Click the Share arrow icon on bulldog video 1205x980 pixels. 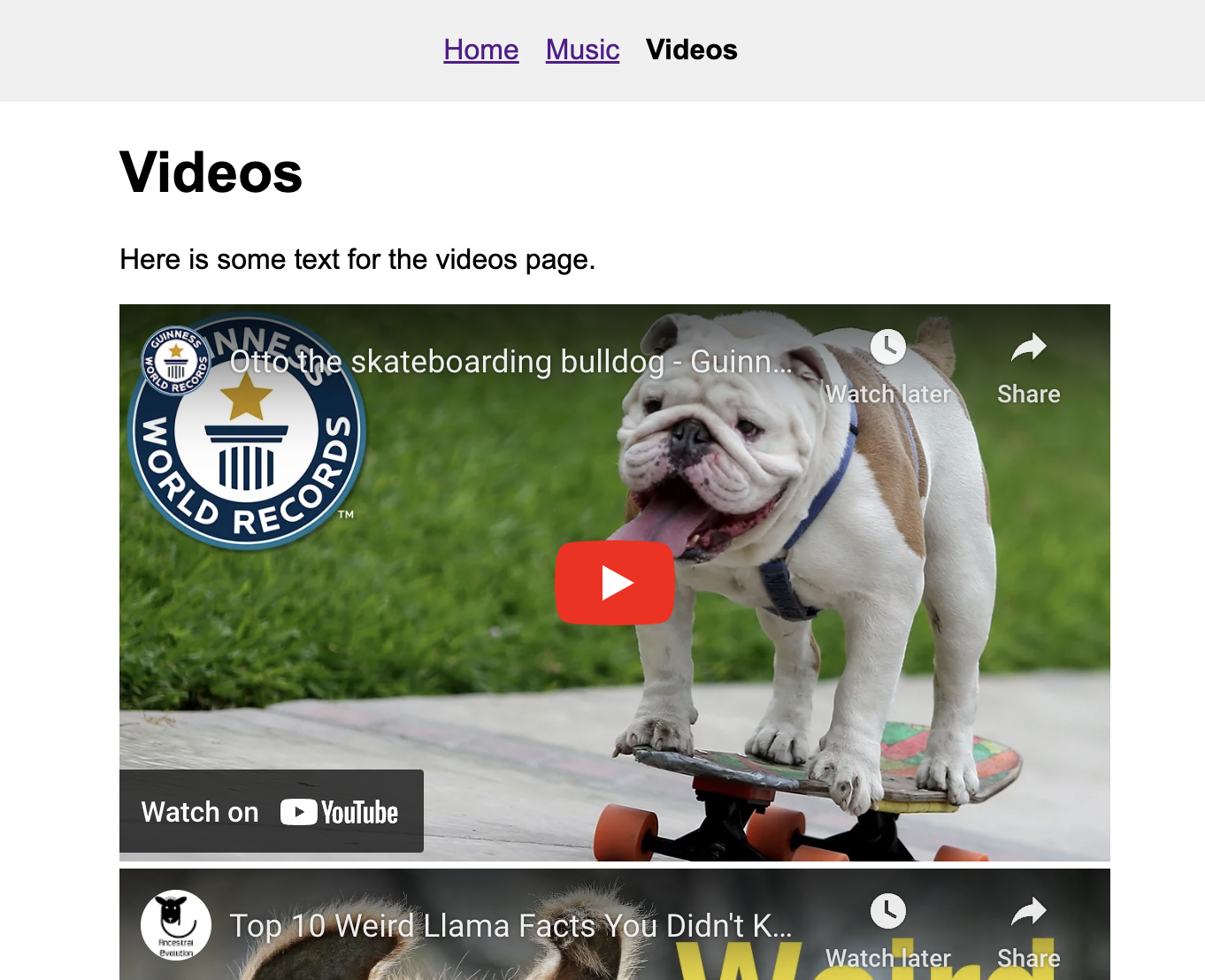tap(1028, 347)
